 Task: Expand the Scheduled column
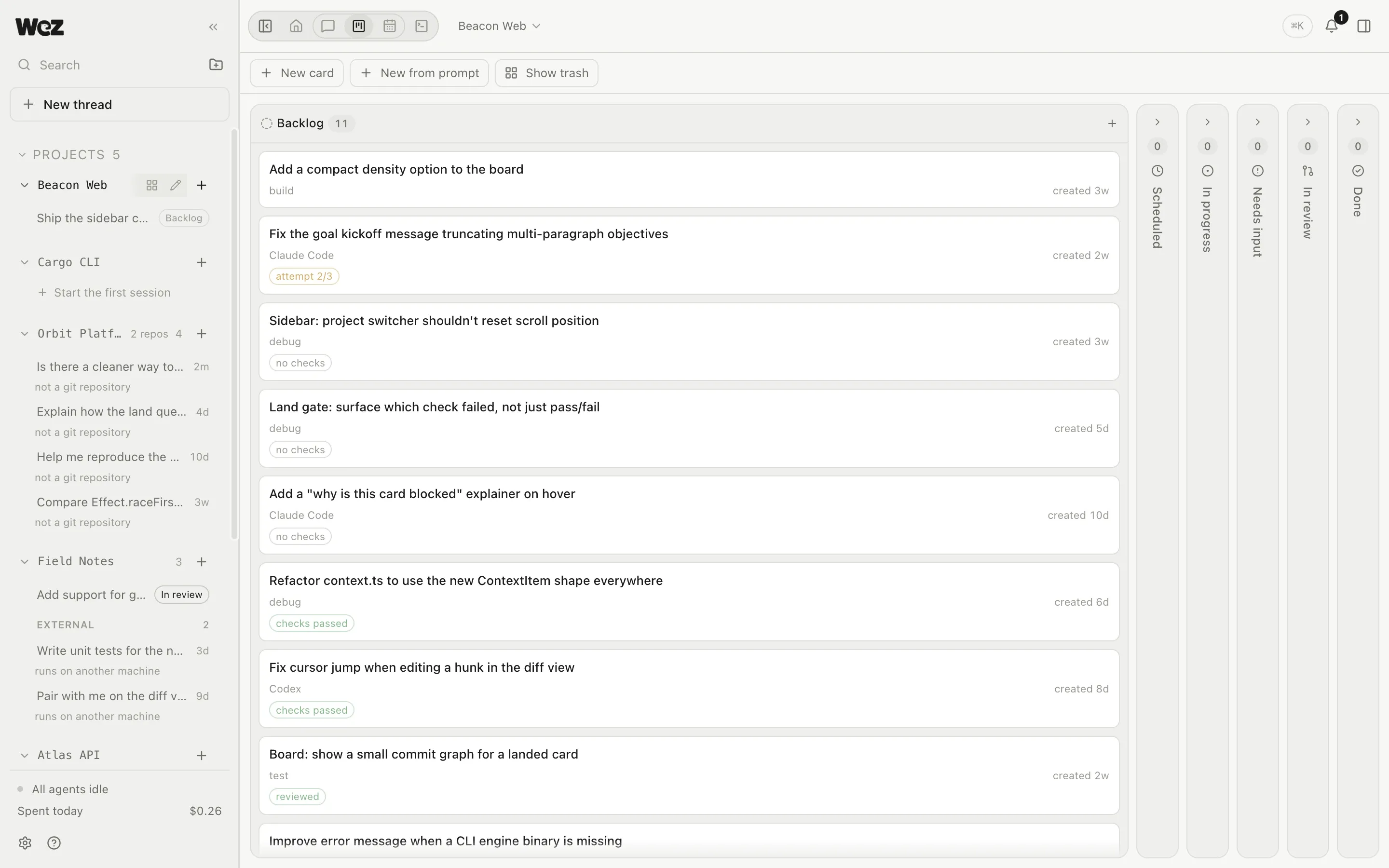point(1157,122)
